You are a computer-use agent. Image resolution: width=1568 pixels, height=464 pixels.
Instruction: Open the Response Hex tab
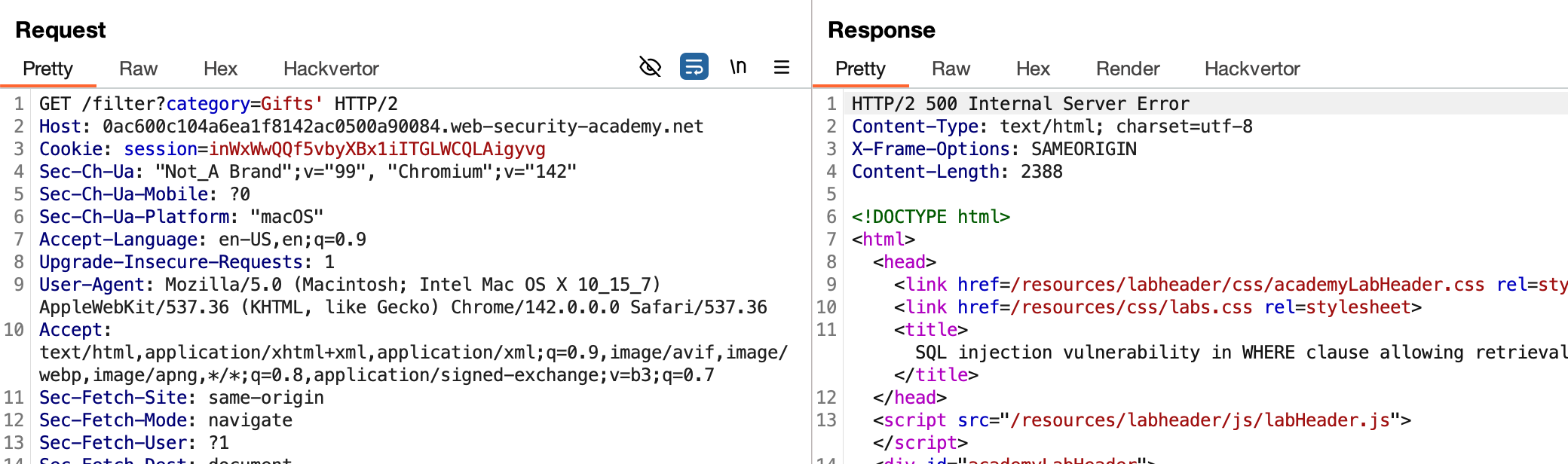pos(1033,69)
